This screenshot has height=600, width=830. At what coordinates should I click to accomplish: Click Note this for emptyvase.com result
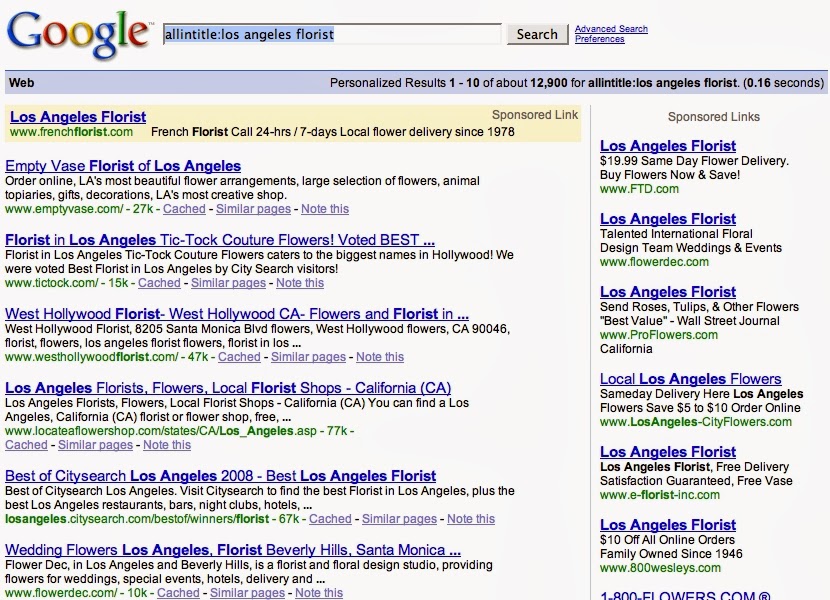pos(325,209)
